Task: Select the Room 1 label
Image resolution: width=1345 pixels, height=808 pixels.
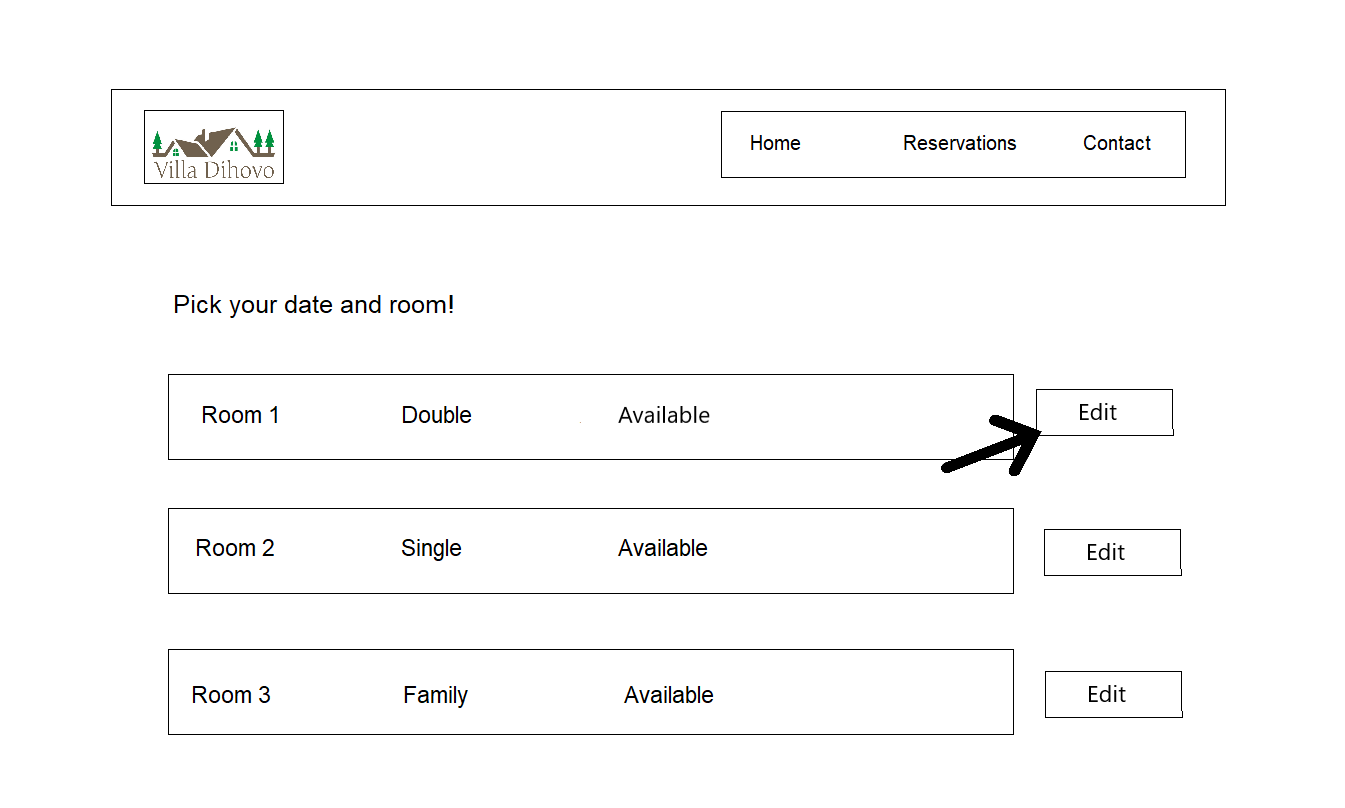Action: (x=240, y=415)
